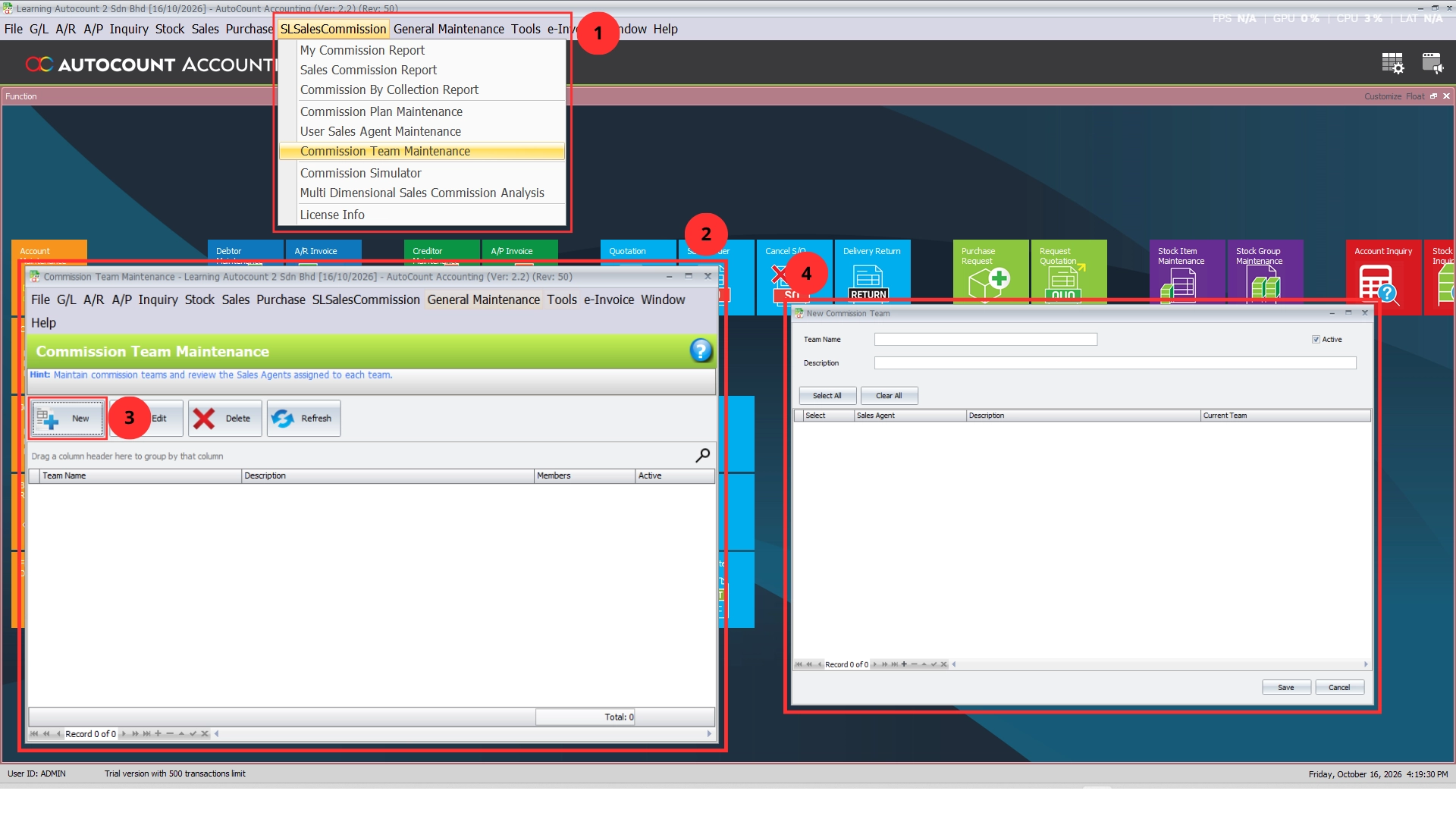Click the plus append button in Commission Team Maintenance navigator
Viewport: 1456px width, 819px height.
point(158,733)
